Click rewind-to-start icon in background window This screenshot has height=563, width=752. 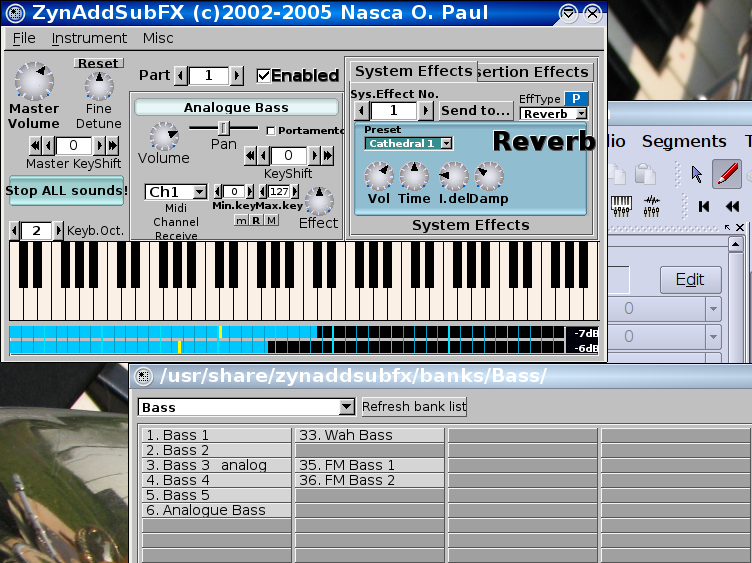(x=704, y=207)
